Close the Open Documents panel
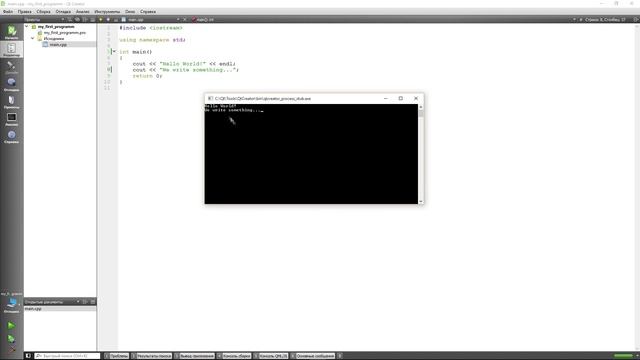The height and width of the screenshot is (360, 640). coord(93,302)
